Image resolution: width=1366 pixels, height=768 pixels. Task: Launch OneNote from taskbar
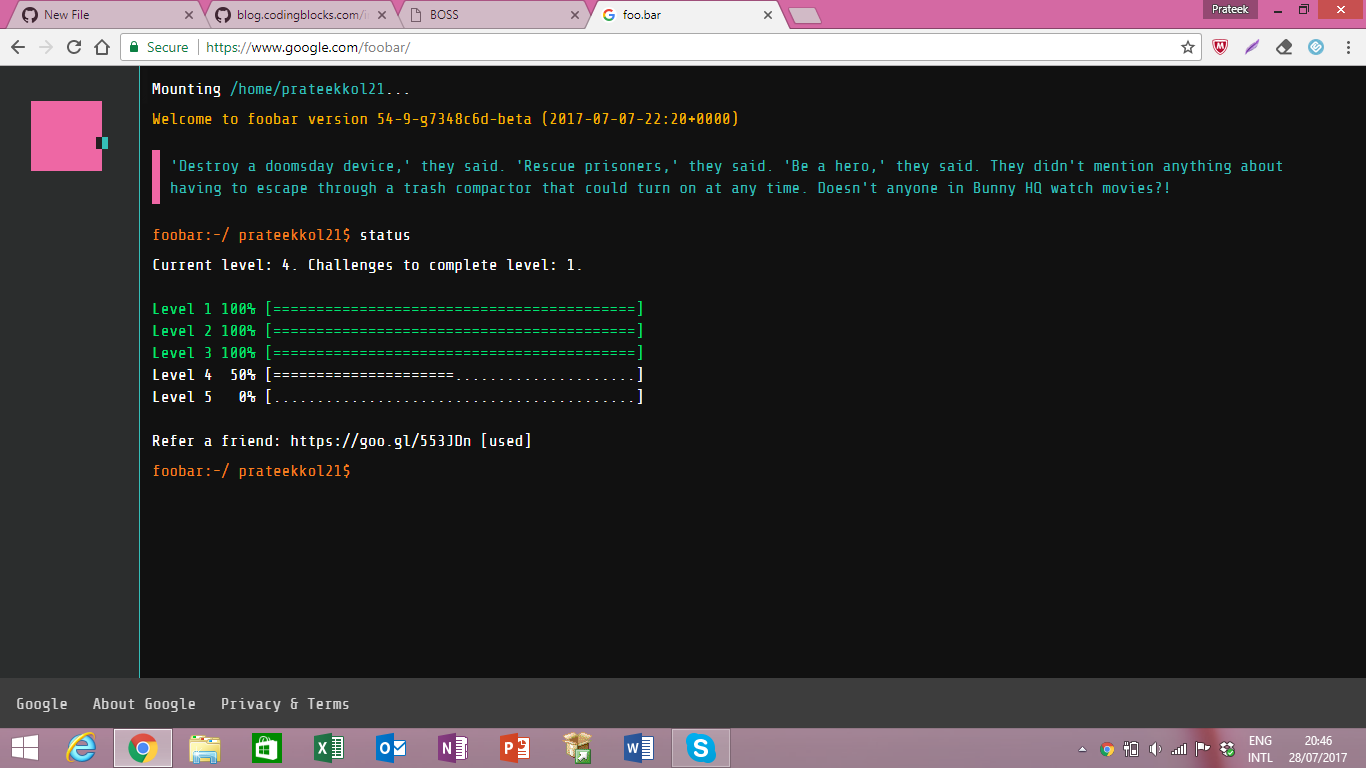pos(453,748)
